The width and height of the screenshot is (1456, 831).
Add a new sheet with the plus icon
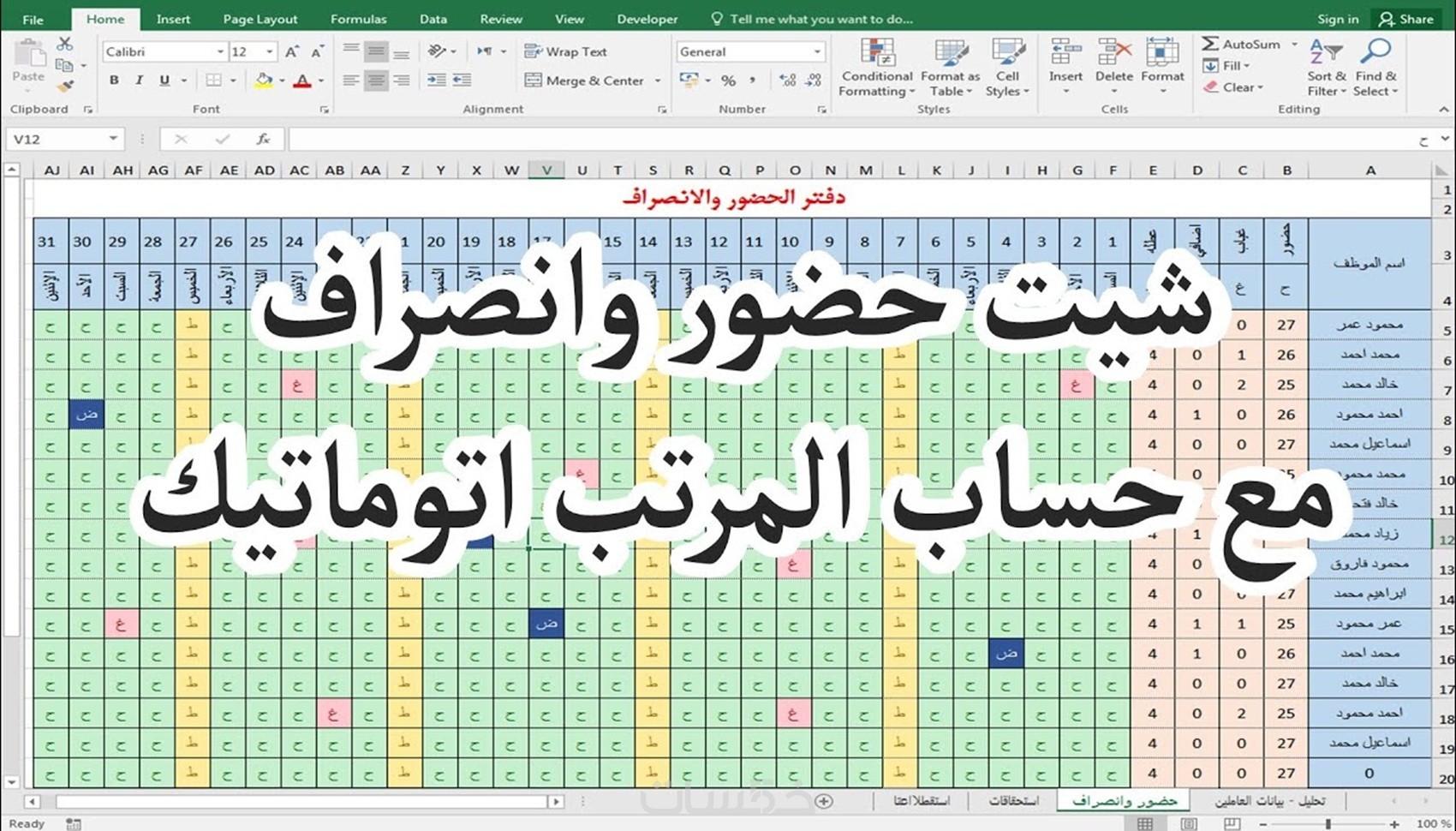click(x=824, y=801)
